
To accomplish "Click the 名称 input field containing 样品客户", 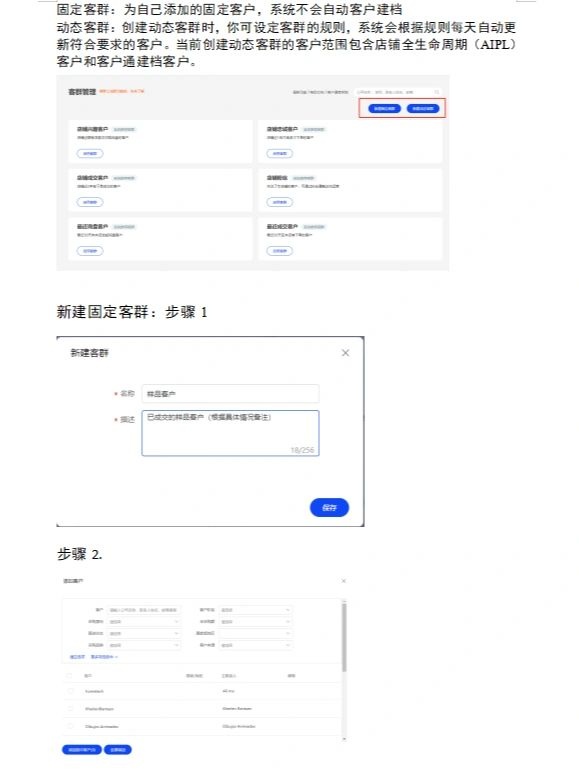I will point(230,394).
